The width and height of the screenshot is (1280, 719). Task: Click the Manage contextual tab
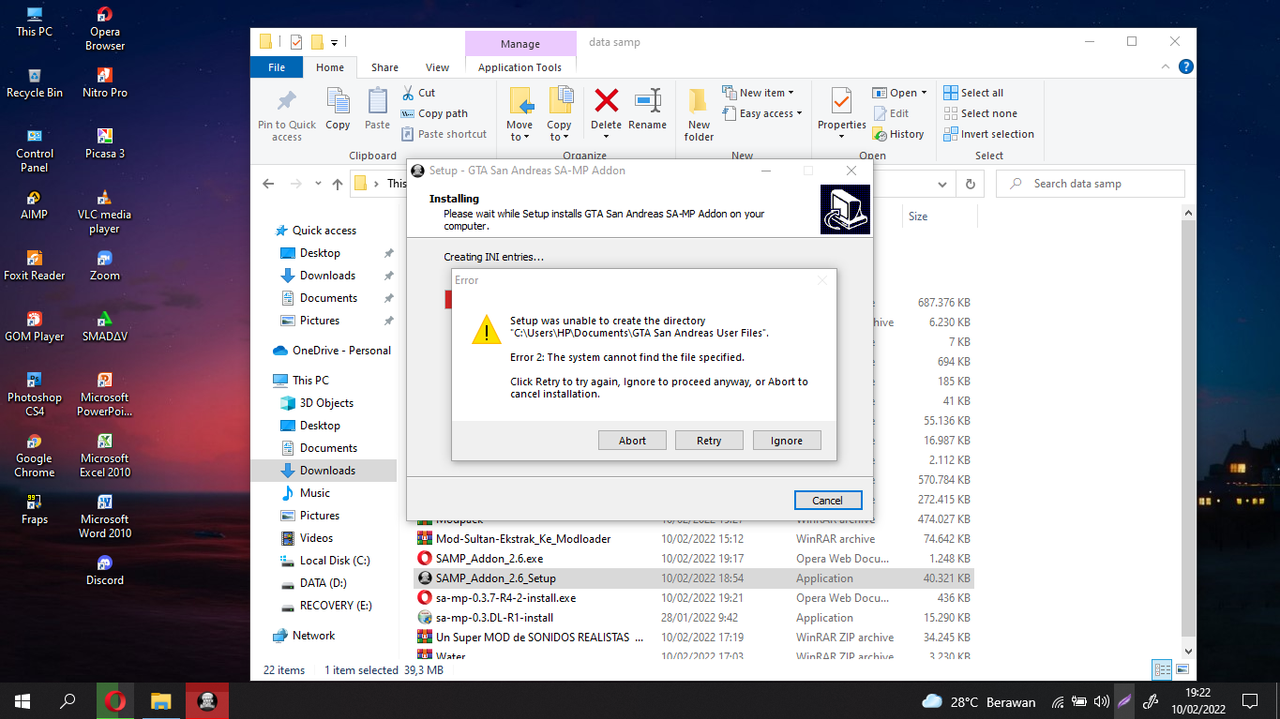coord(520,44)
